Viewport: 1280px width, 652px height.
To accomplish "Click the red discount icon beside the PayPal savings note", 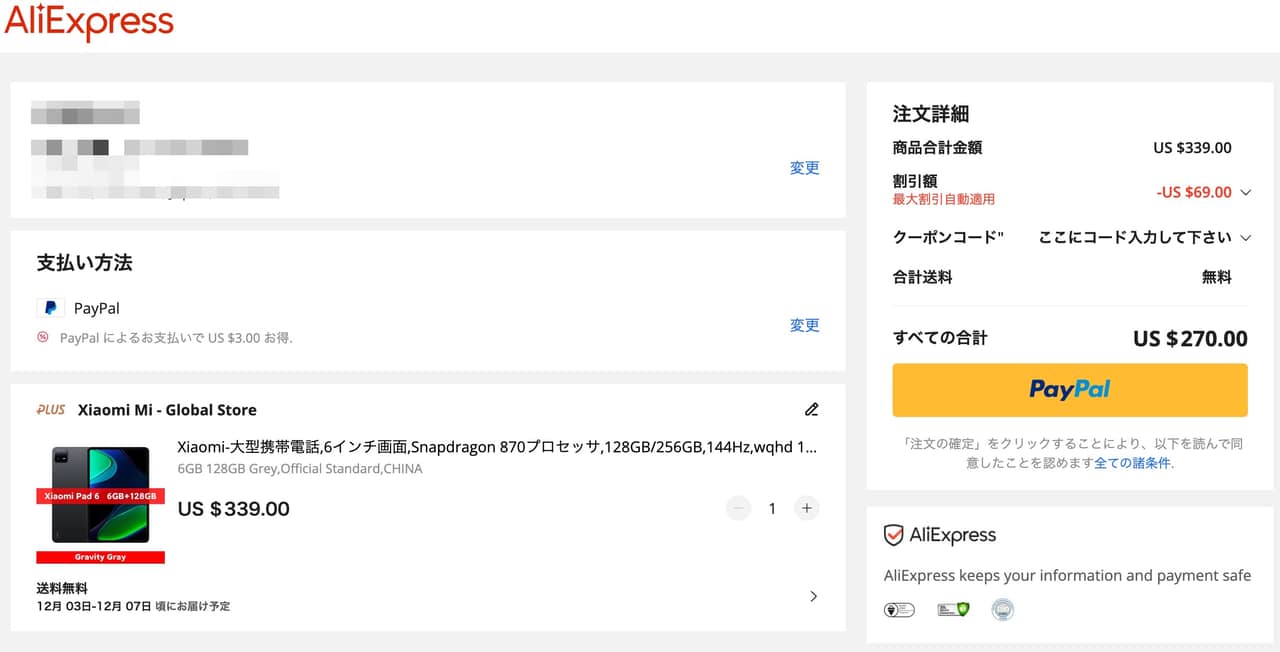I will coord(43,338).
